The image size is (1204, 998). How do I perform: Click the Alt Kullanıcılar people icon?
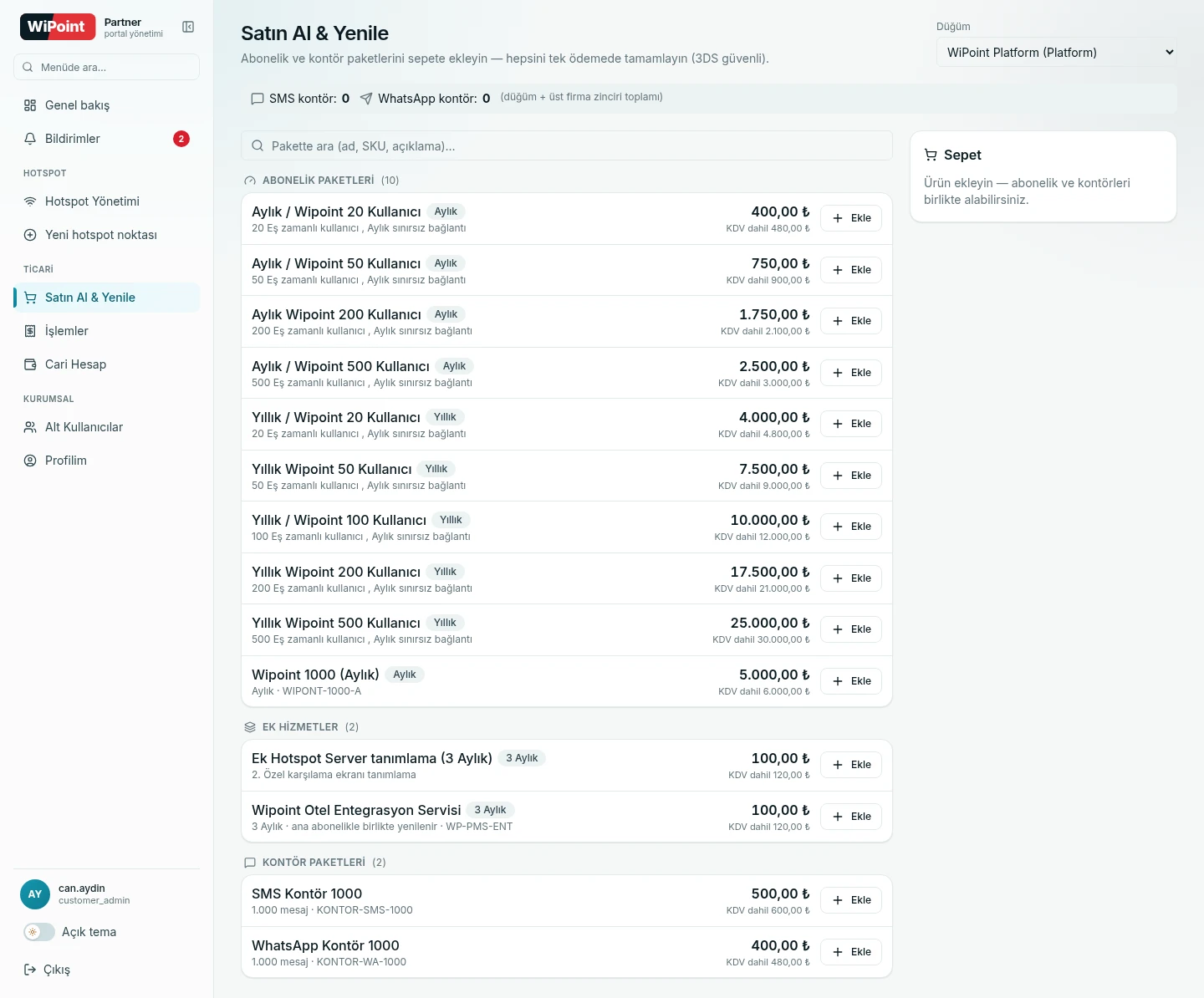click(30, 427)
